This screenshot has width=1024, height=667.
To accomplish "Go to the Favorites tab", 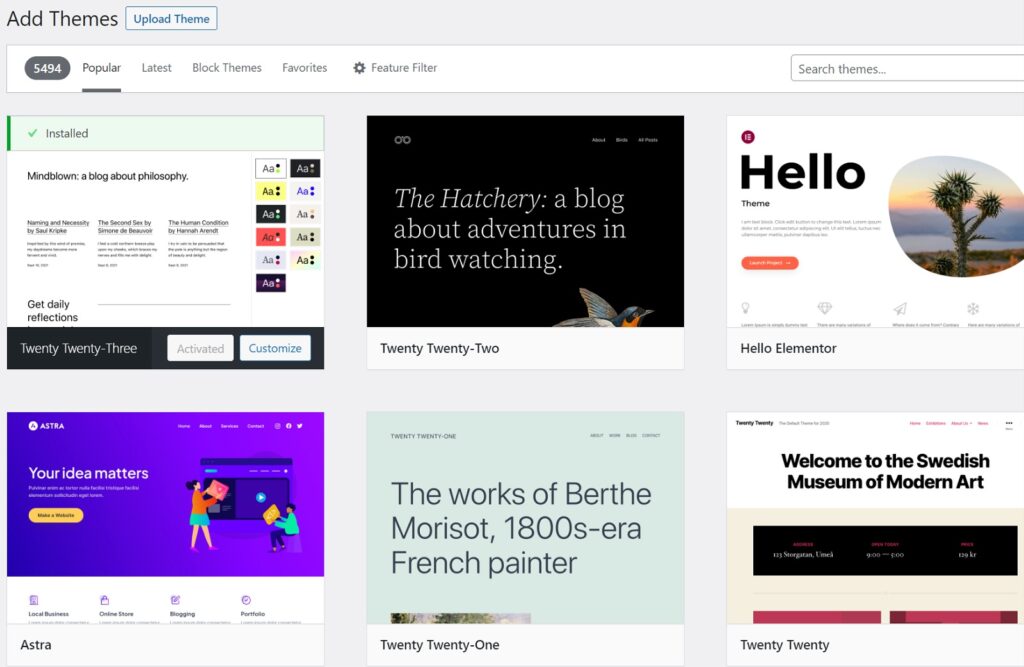I will pyautogui.click(x=304, y=67).
